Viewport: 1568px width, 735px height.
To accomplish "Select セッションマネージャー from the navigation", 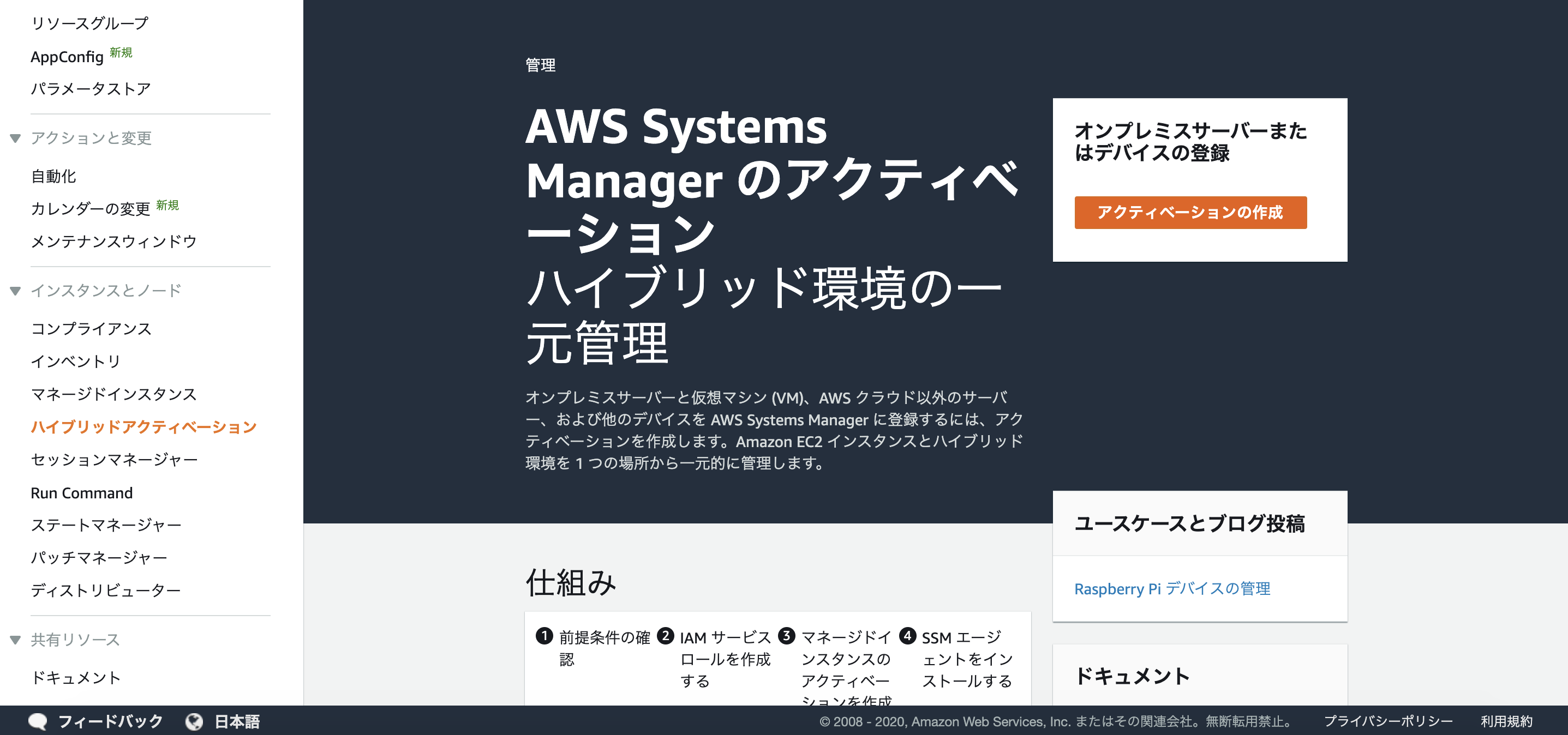I will tap(114, 459).
